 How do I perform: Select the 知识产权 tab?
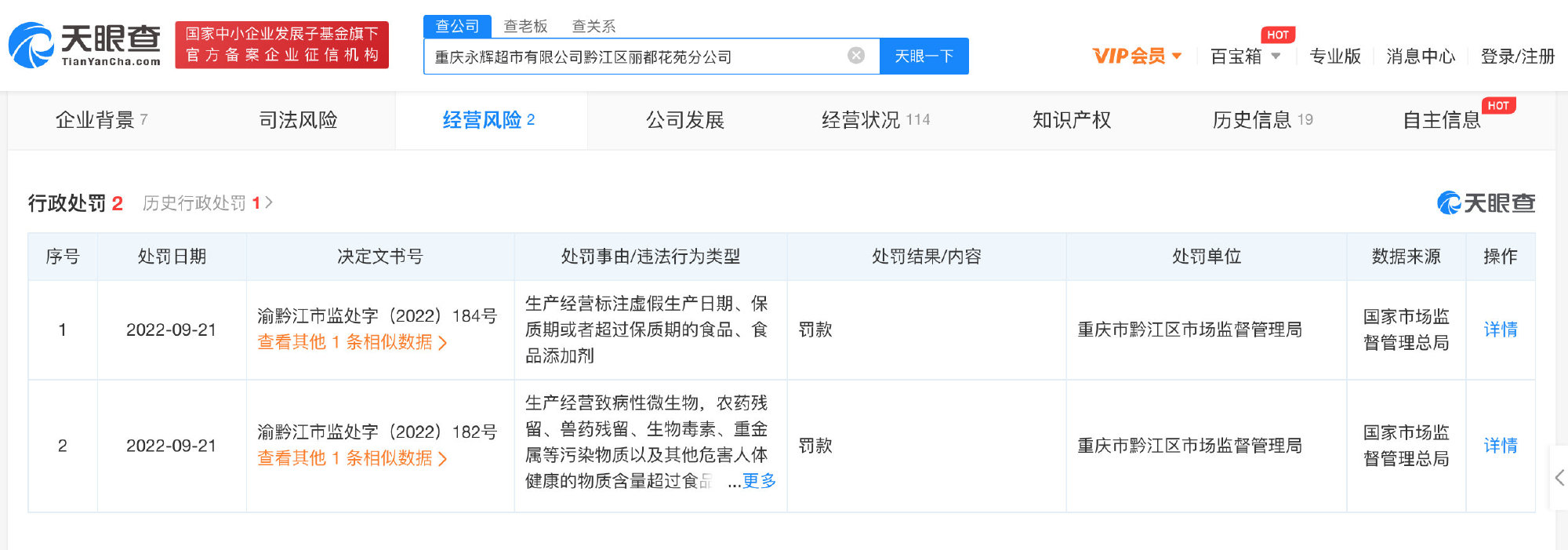[1072, 120]
